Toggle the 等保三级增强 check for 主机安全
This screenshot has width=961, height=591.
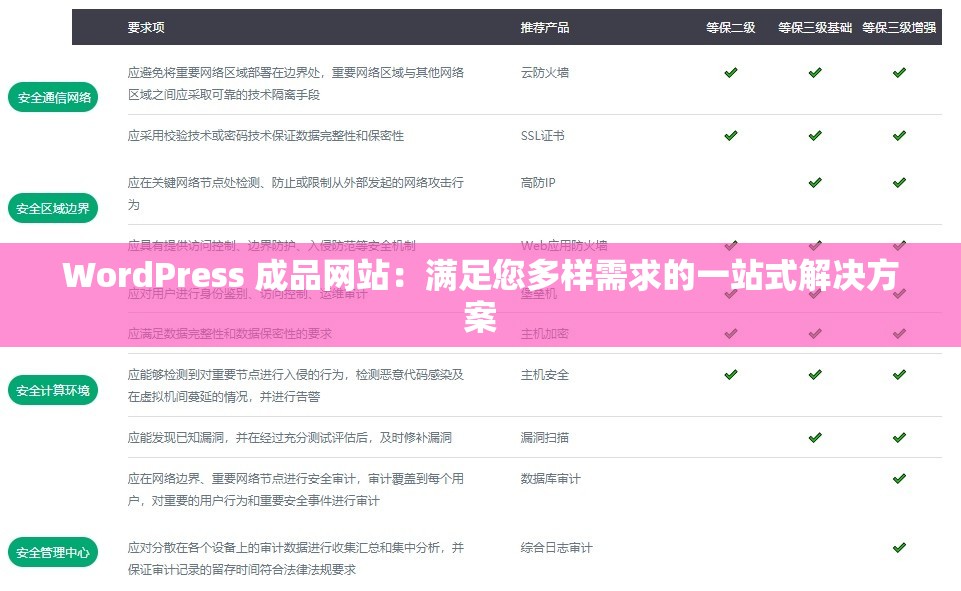point(897,375)
